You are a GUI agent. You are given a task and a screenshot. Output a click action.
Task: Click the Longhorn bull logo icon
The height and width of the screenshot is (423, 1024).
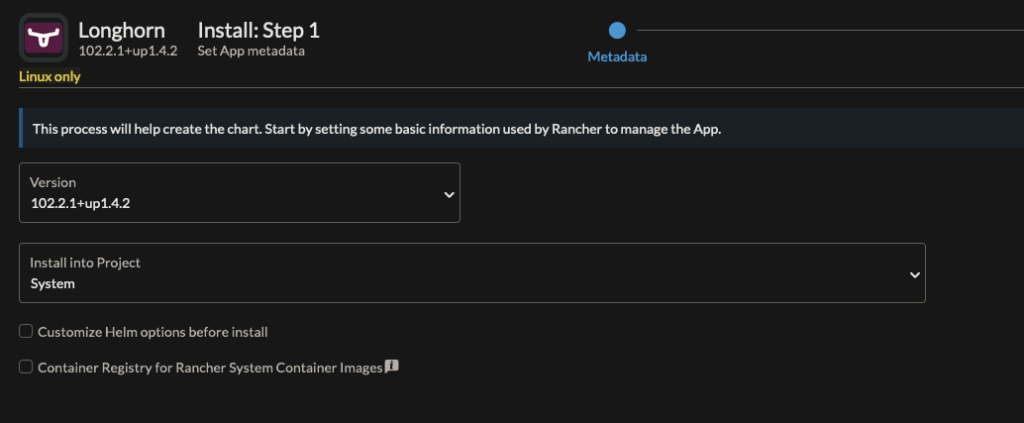43,38
